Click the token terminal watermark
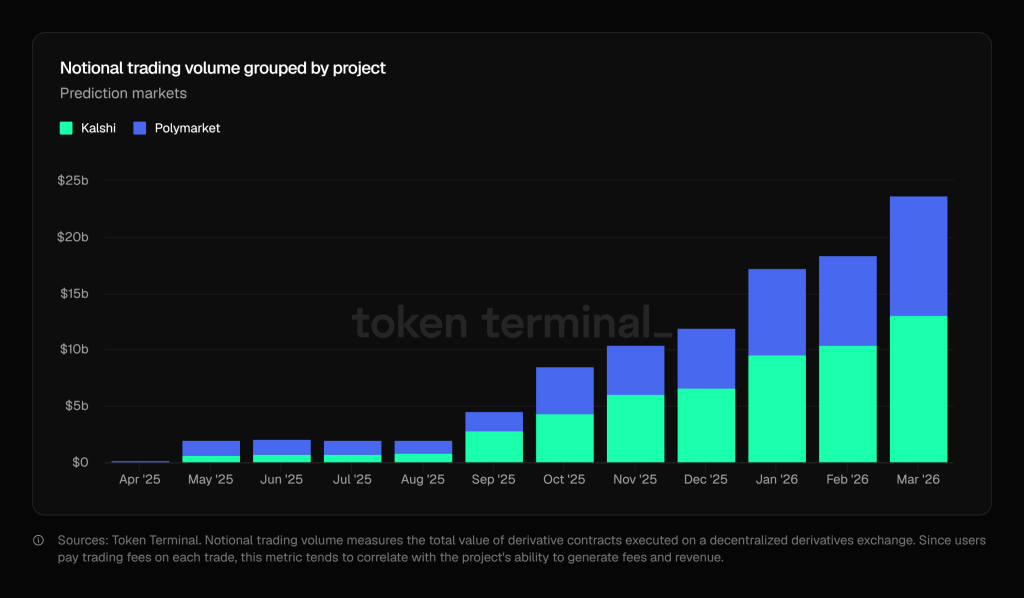Image resolution: width=1024 pixels, height=598 pixels. [512, 323]
